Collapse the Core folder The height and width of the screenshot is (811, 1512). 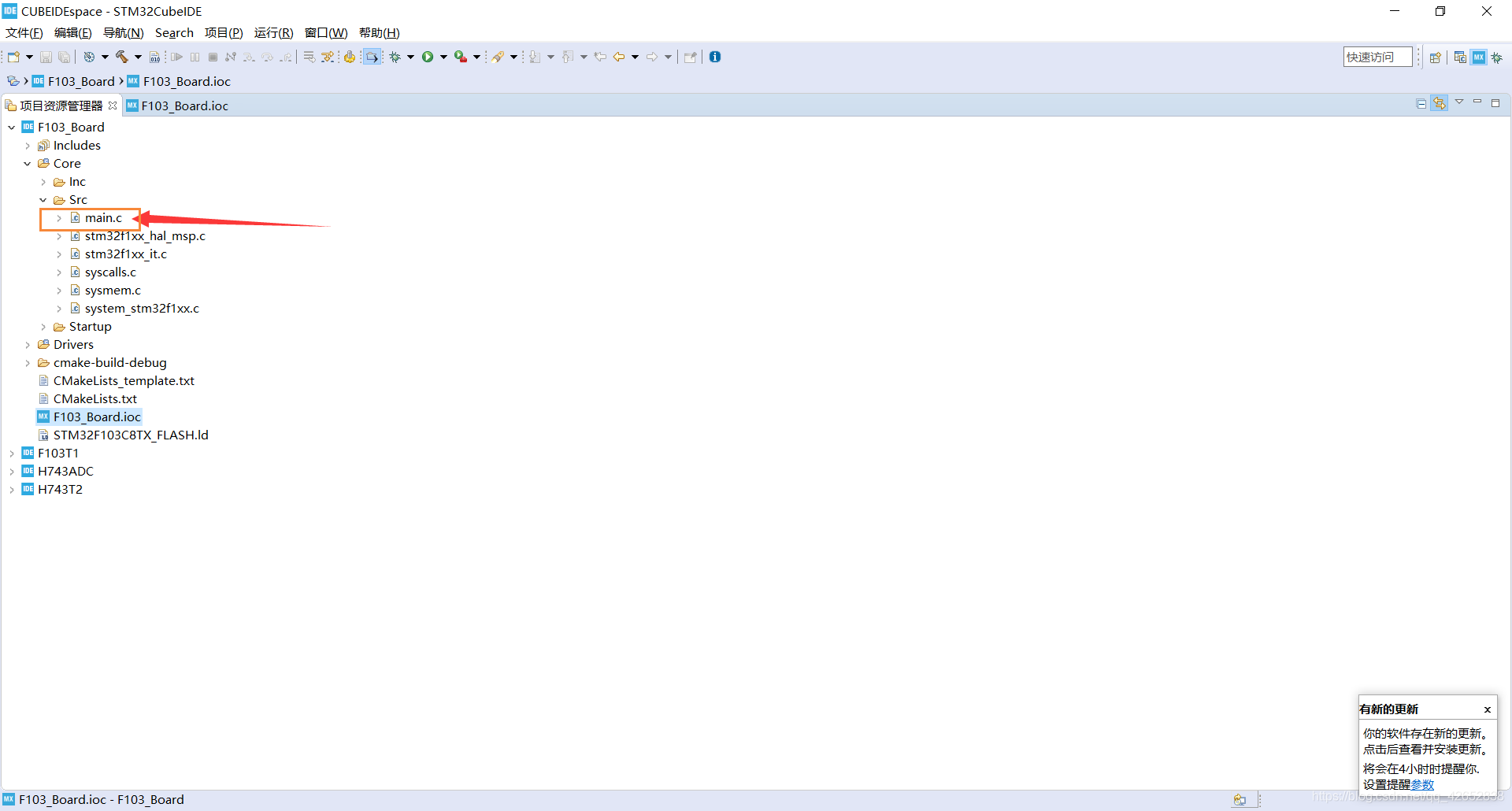point(28,164)
